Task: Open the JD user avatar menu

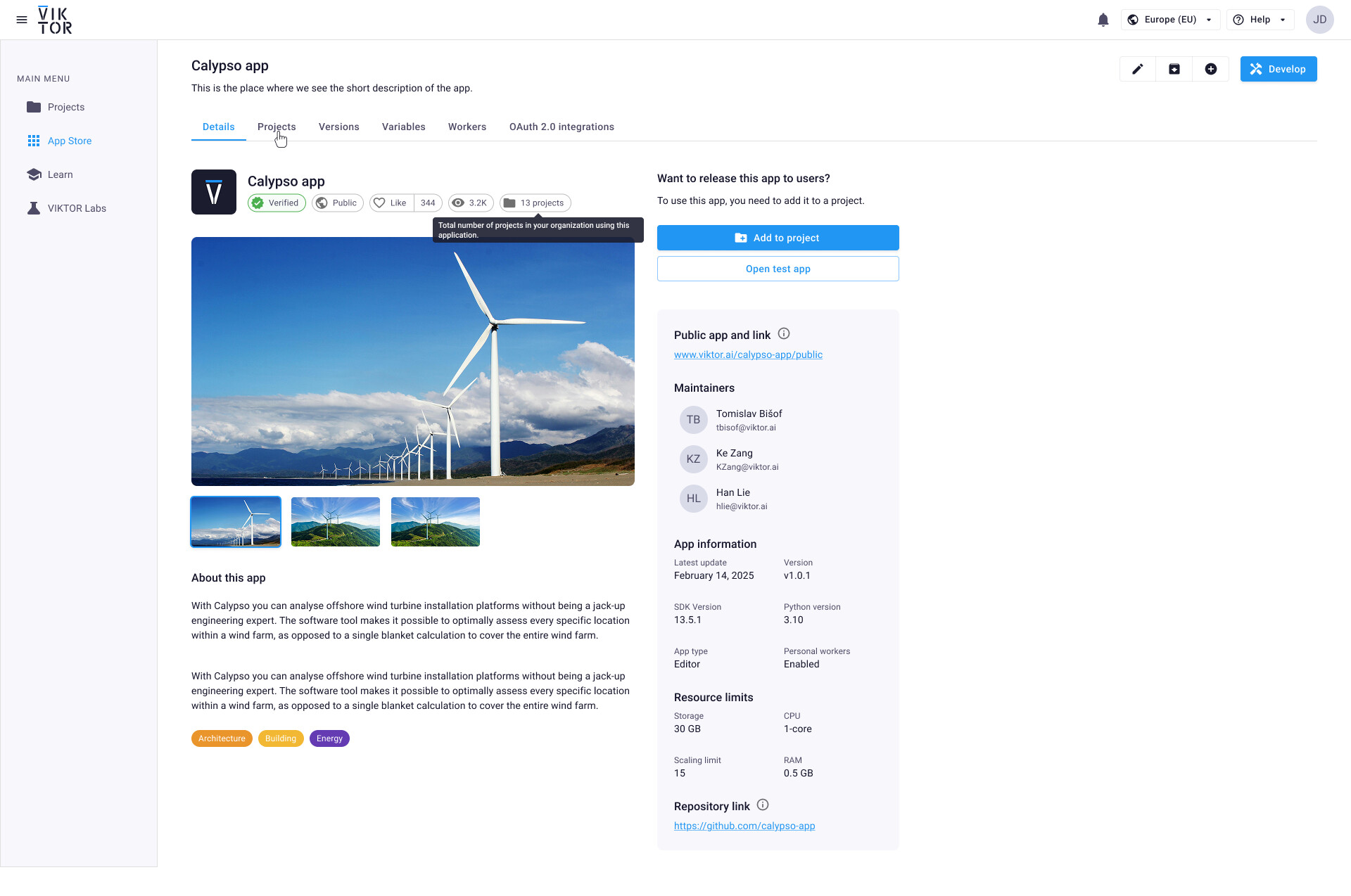Action: point(1319,20)
